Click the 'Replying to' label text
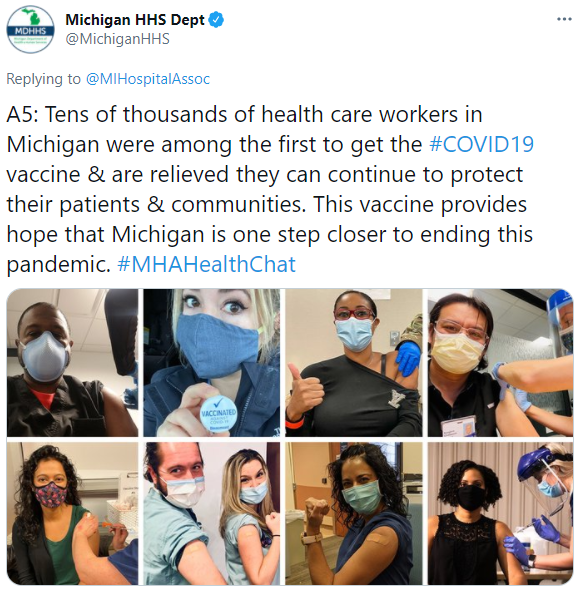This screenshot has height=595, width=584. point(44,79)
